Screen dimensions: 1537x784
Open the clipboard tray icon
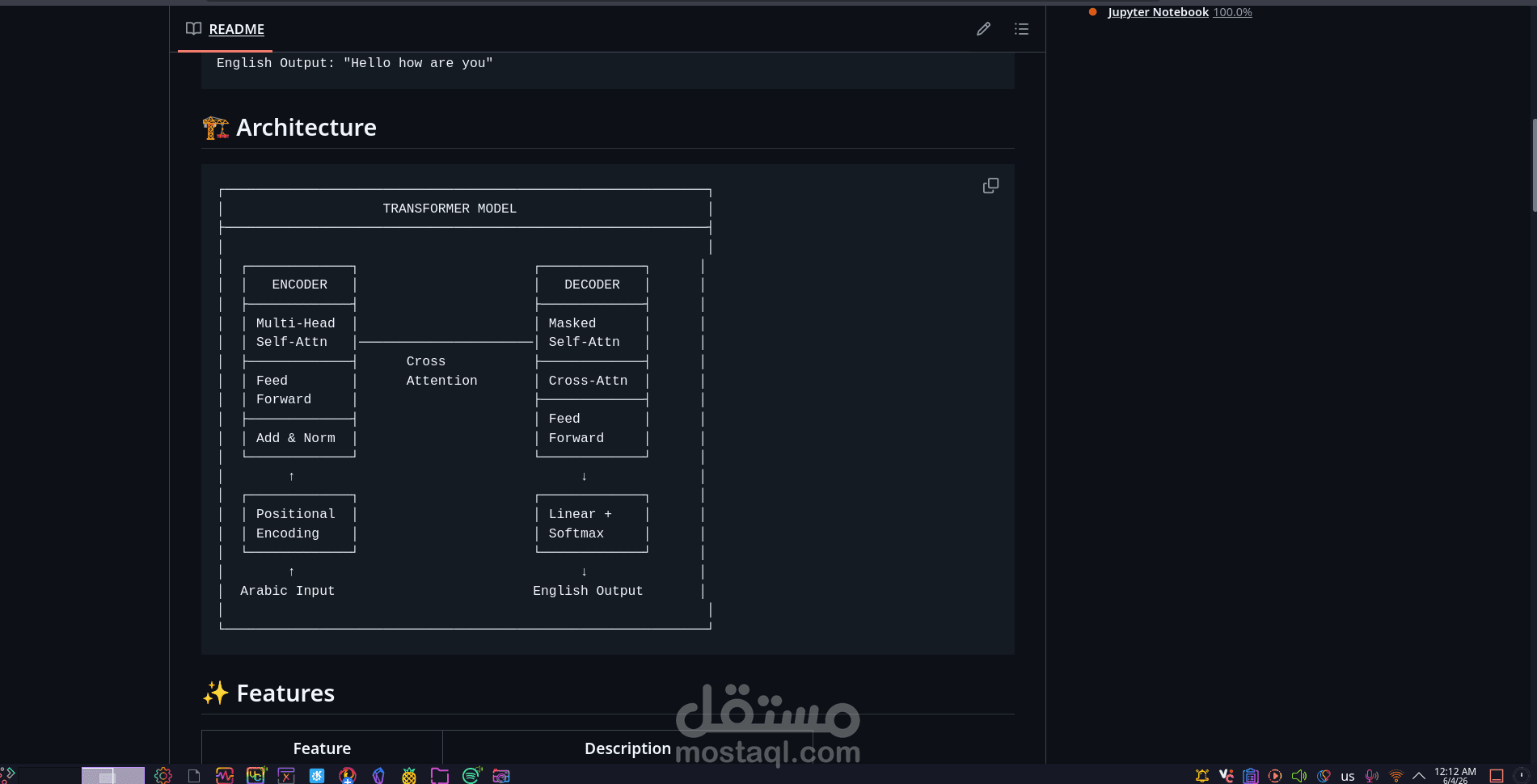(1251, 776)
